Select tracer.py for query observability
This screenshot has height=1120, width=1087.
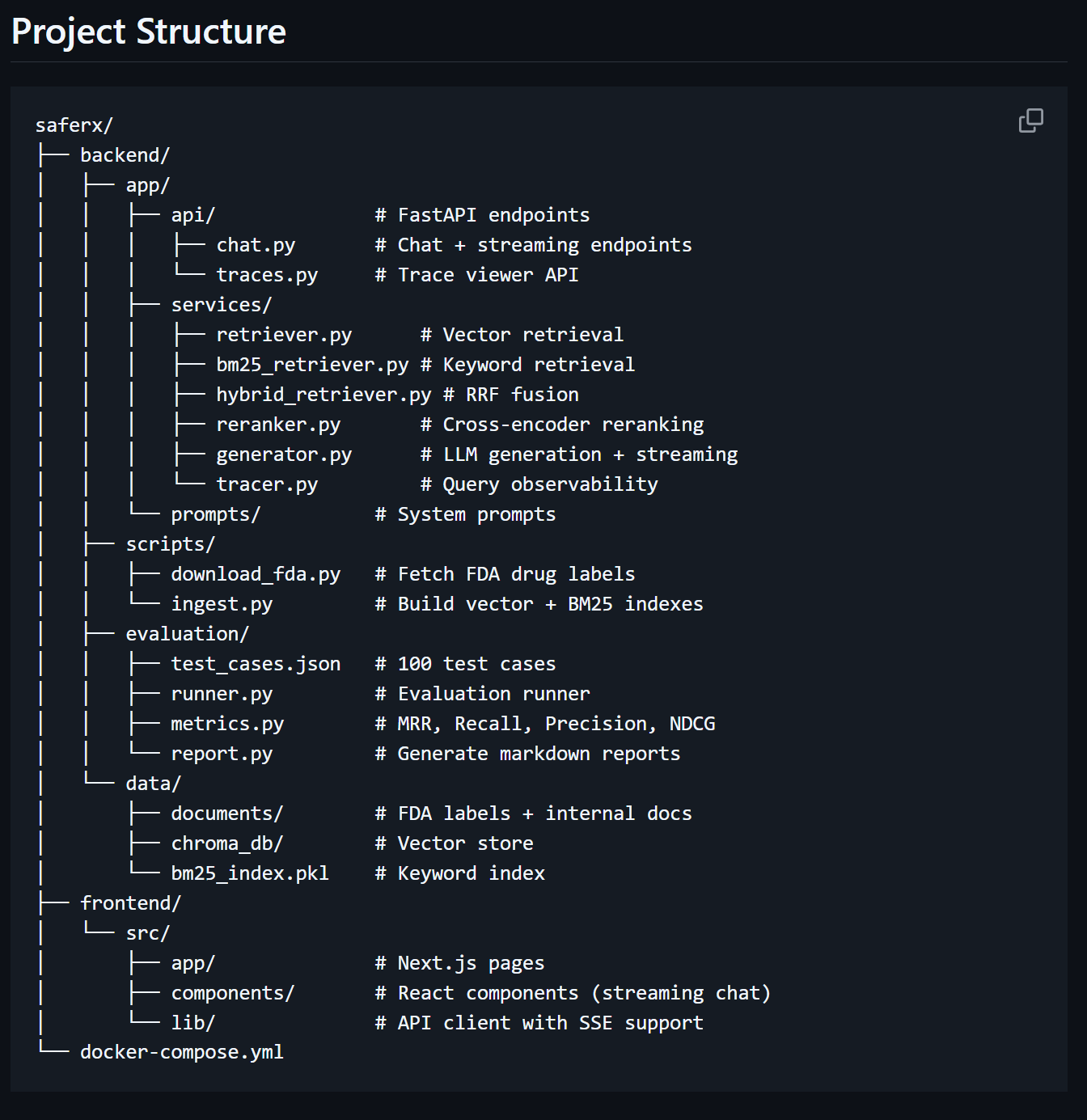[267, 484]
